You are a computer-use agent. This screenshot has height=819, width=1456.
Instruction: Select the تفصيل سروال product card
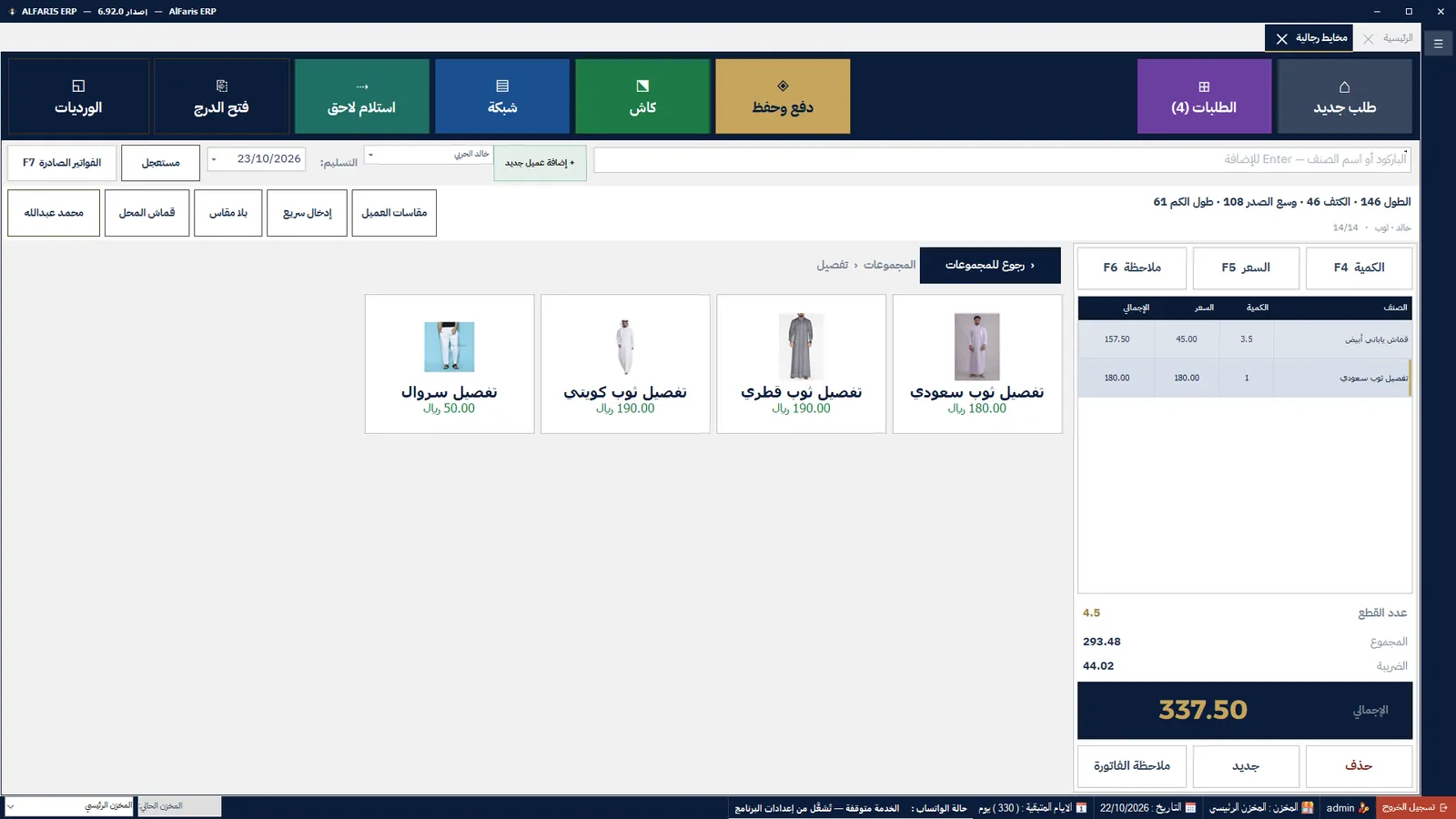click(x=450, y=364)
